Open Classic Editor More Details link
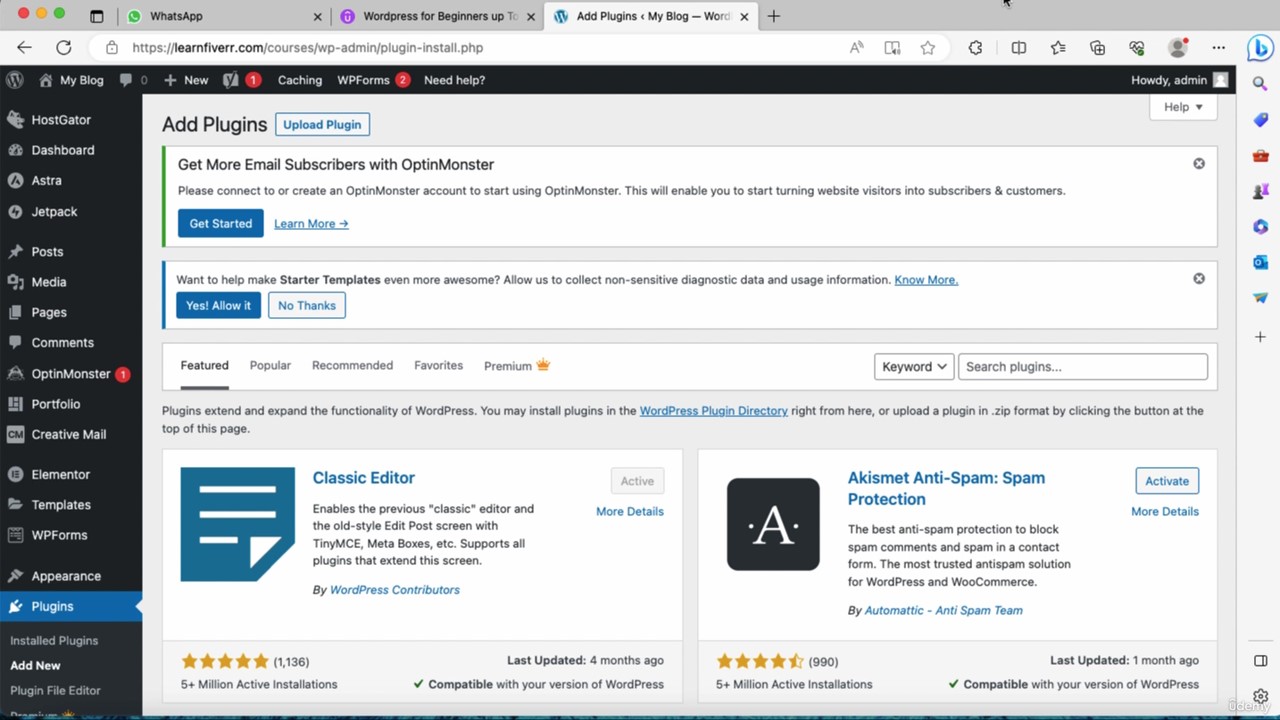 coord(630,512)
